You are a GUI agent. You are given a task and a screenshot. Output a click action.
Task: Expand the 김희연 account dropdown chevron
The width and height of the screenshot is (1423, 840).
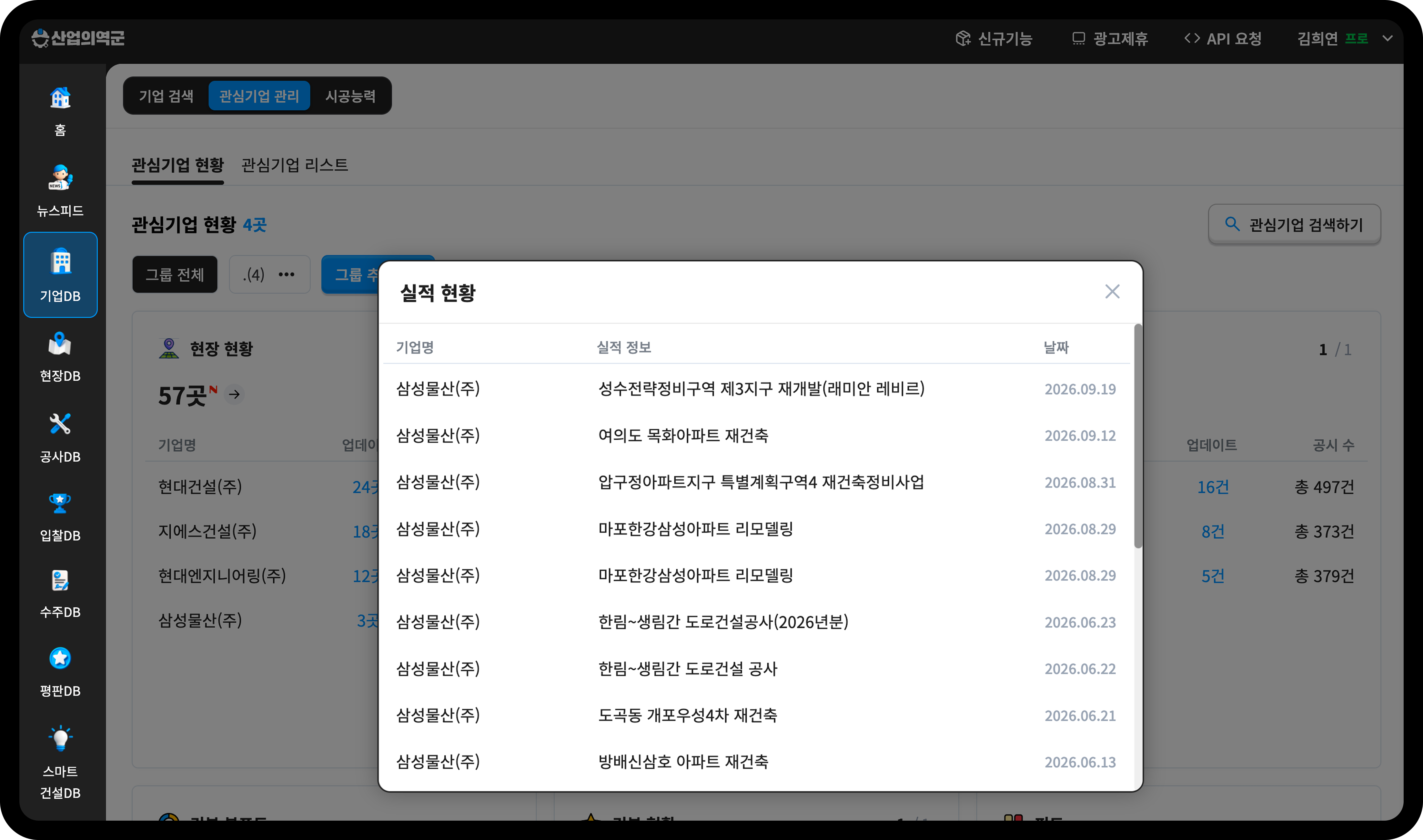point(1387,38)
